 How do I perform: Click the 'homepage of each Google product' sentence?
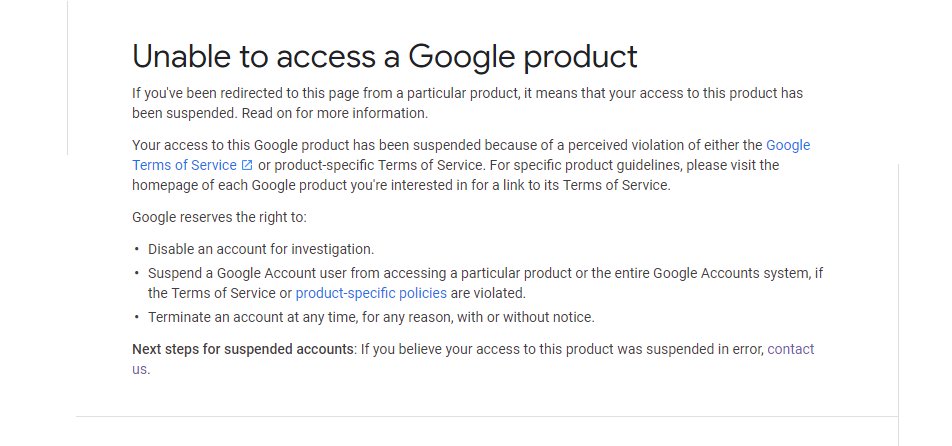[401, 185]
